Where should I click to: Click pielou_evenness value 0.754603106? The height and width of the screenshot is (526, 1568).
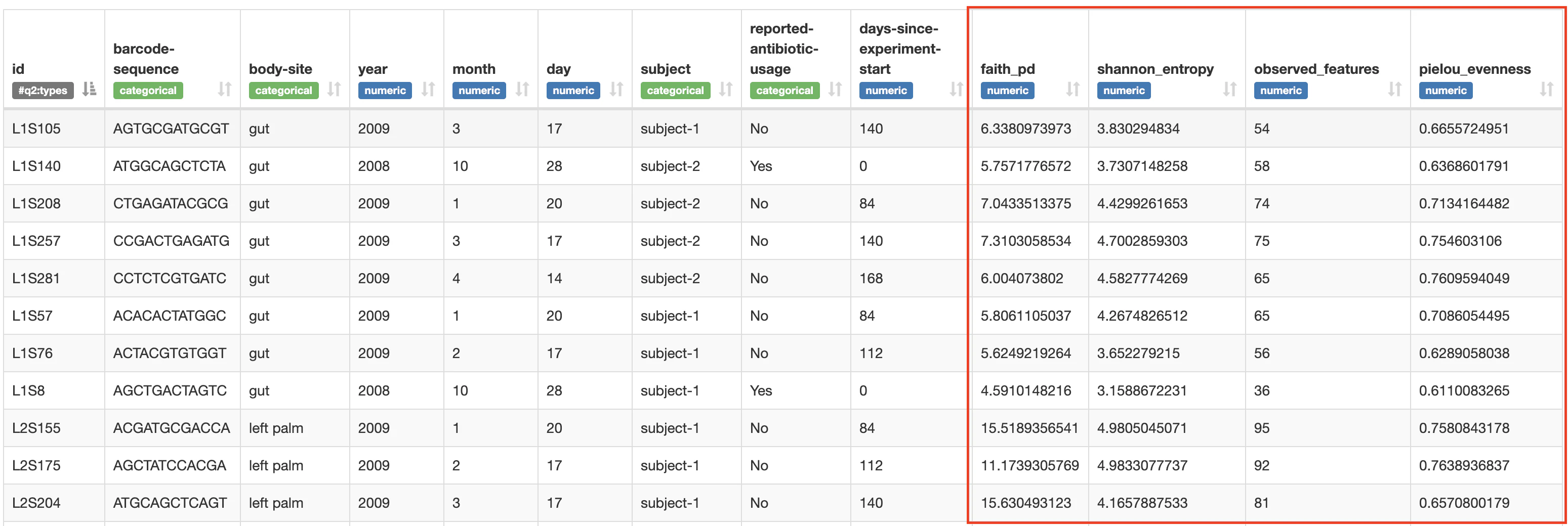pyautogui.click(x=1460, y=241)
